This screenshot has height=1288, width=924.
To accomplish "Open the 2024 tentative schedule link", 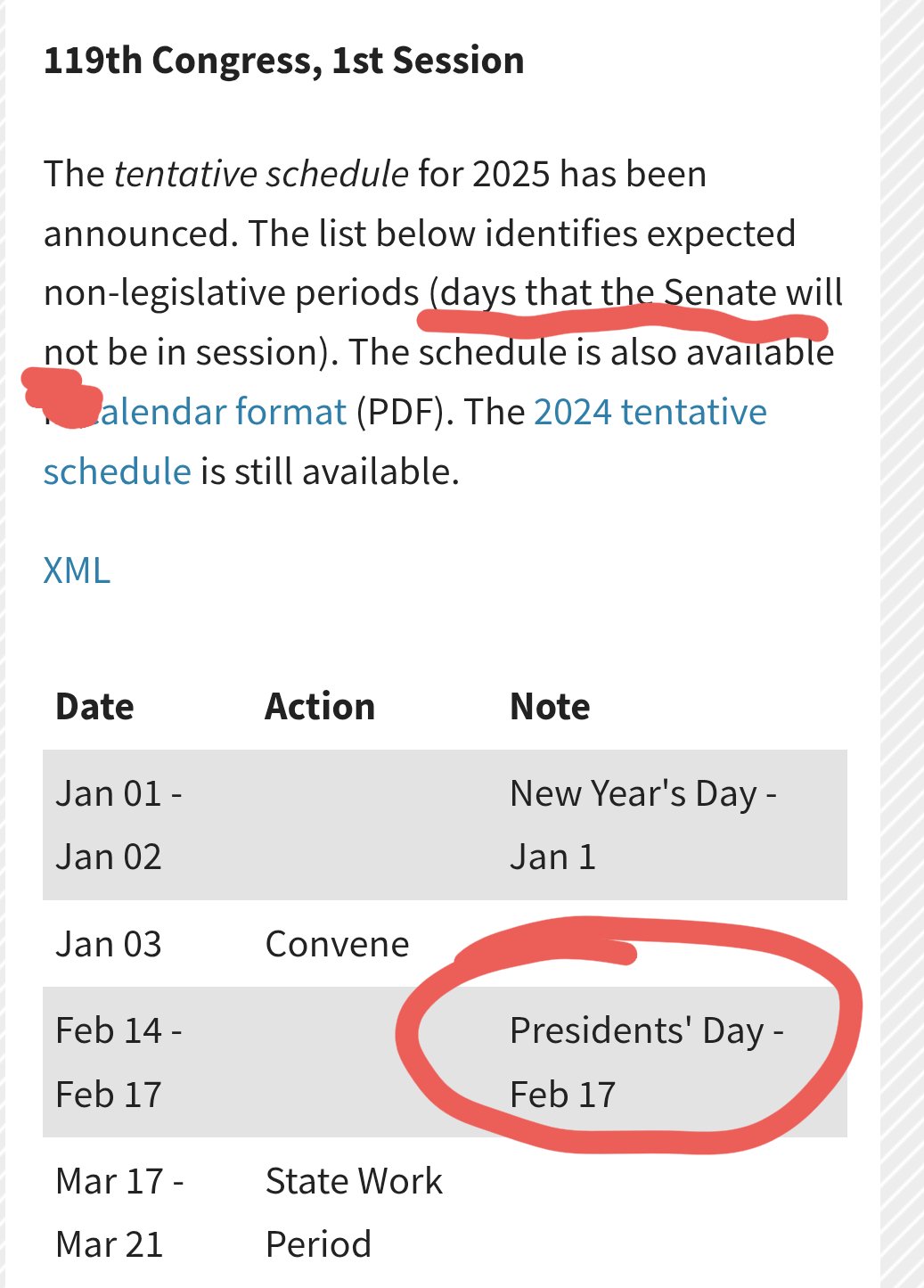I will pos(650,412).
